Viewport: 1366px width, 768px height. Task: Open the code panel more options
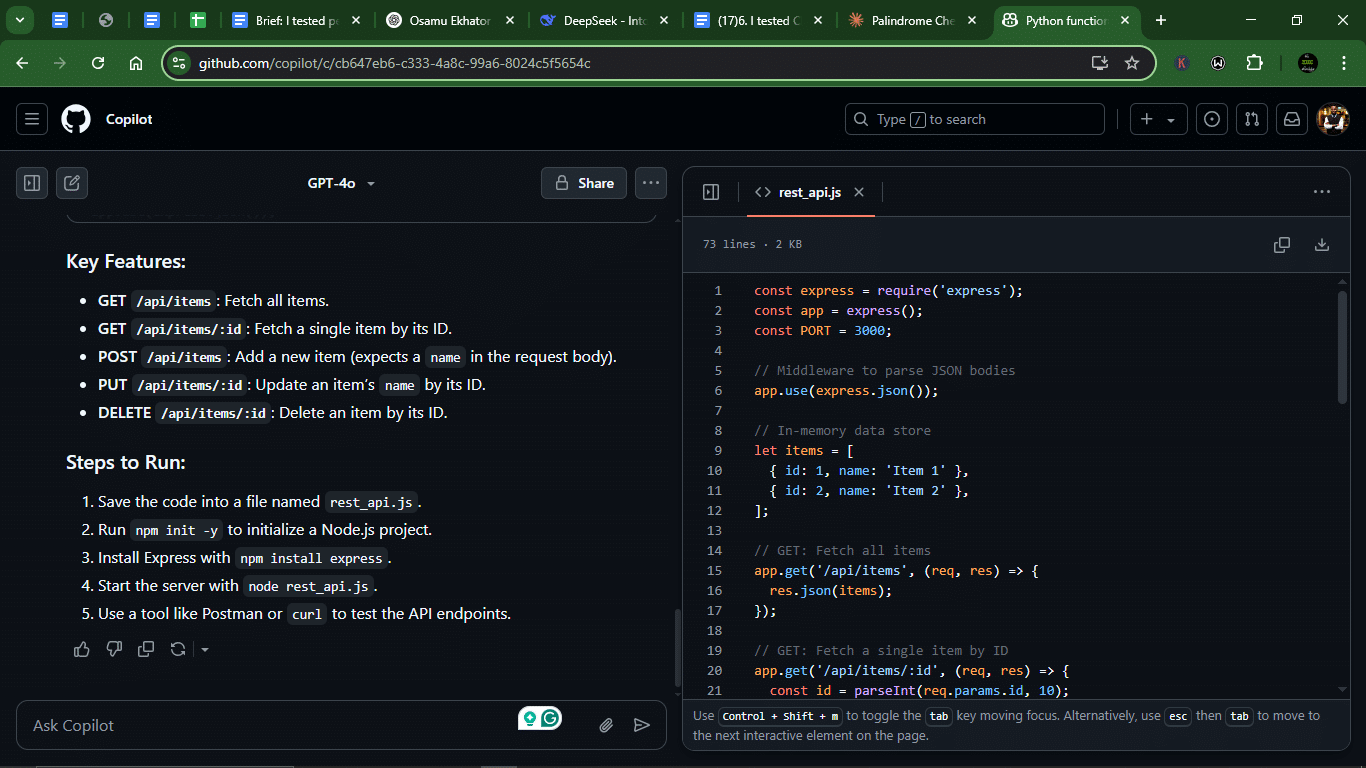pos(1322,192)
